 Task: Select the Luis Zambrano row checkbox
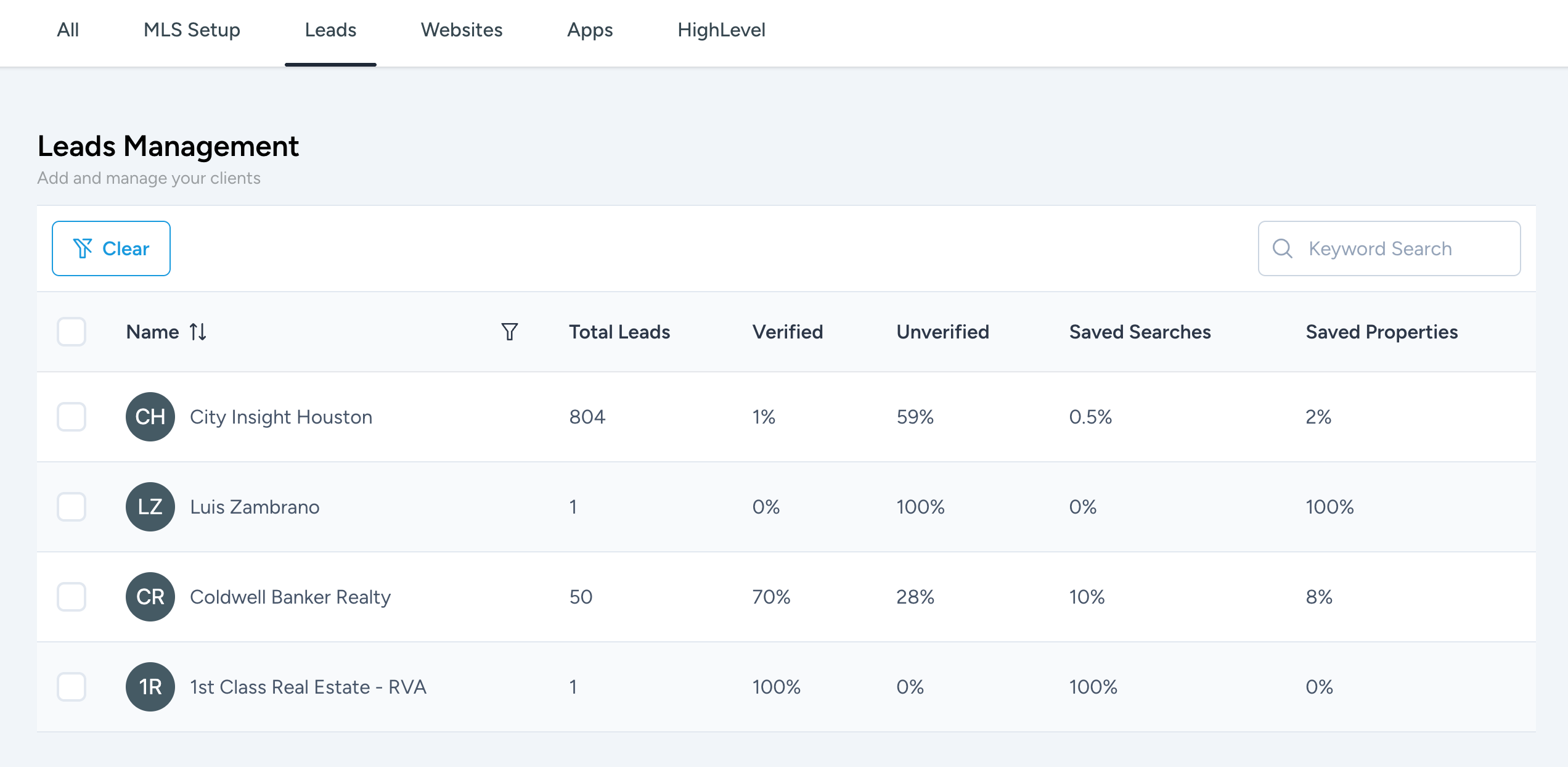click(71, 507)
